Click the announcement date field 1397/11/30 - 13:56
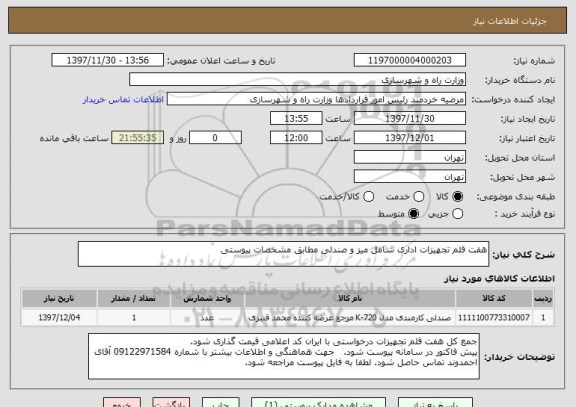Viewport: 576px width, 407px height. pyautogui.click(x=108, y=60)
